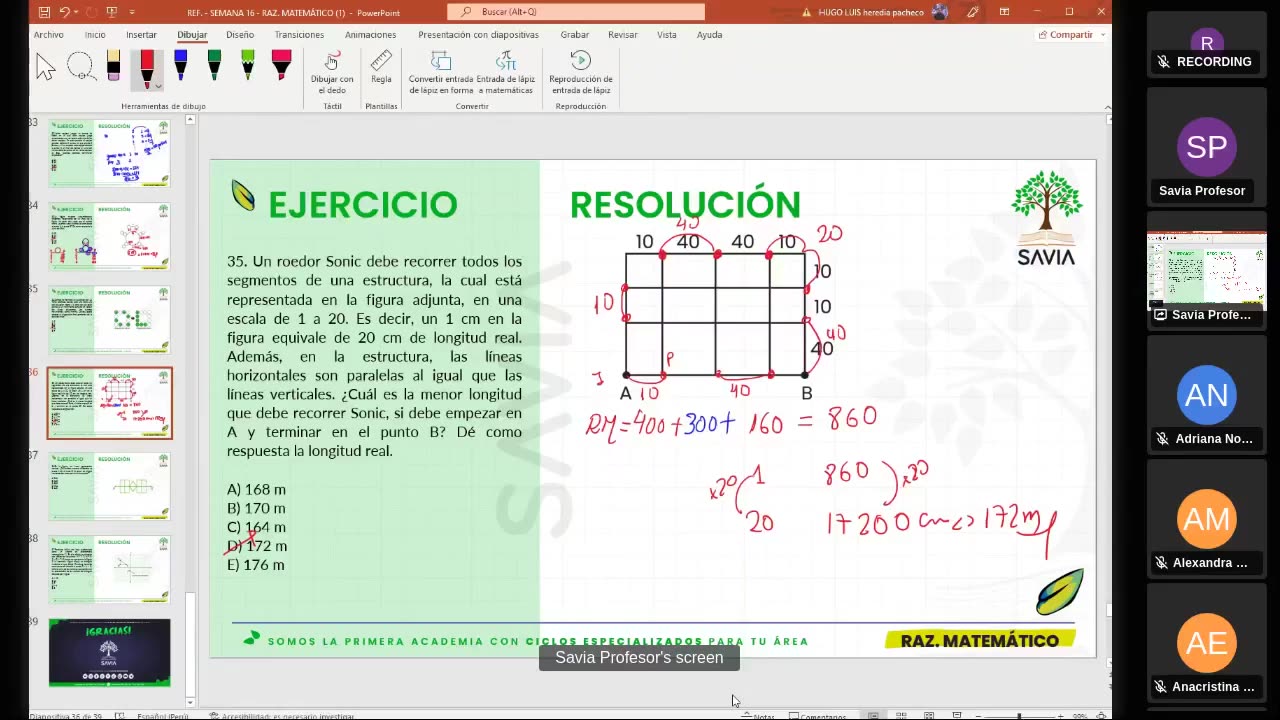Click the pen-sparkle icon beside account avatar
The image size is (1280, 720).
point(973,12)
